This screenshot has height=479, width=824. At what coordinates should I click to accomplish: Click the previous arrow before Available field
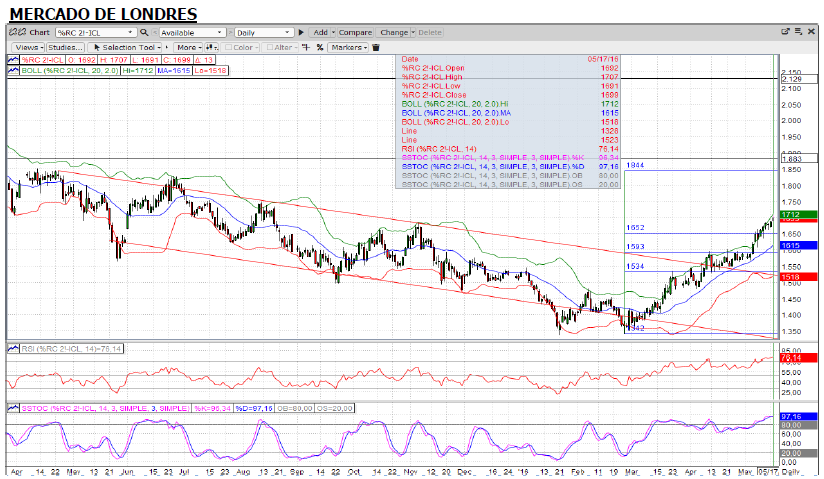pyautogui.click(x=155, y=33)
